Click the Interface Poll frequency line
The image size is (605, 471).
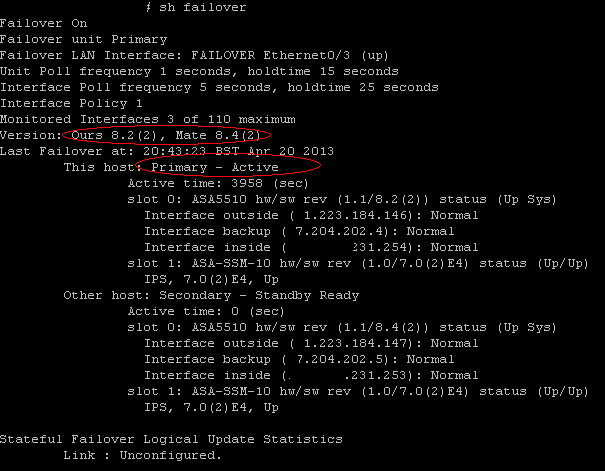click(219, 88)
